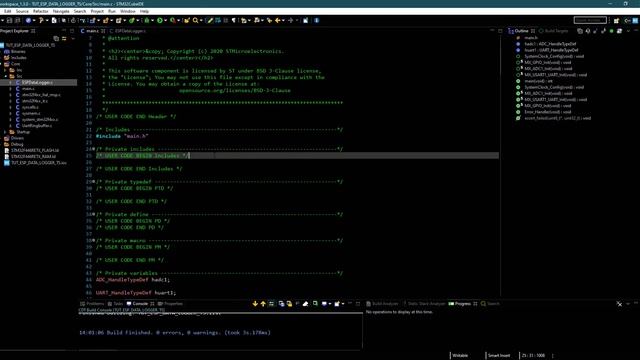
Task: Open the Source menu
Action: (22, 11)
